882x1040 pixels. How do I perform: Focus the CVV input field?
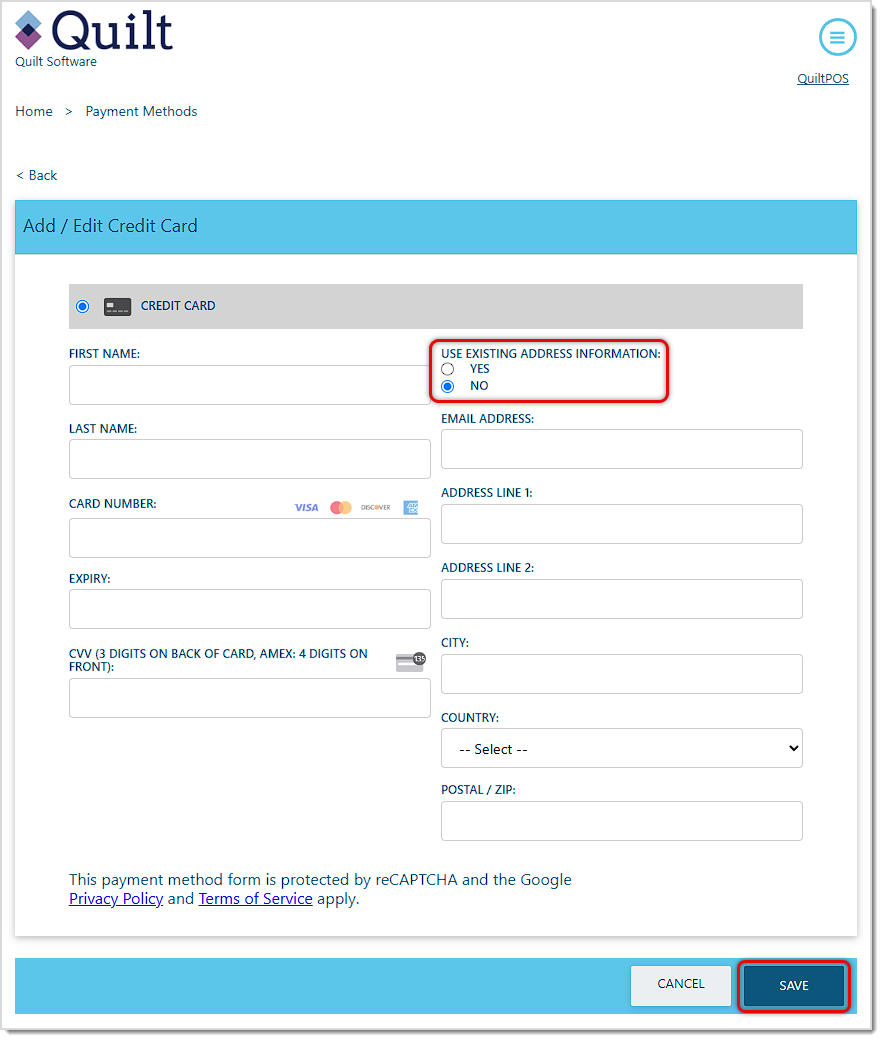click(x=251, y=700)
